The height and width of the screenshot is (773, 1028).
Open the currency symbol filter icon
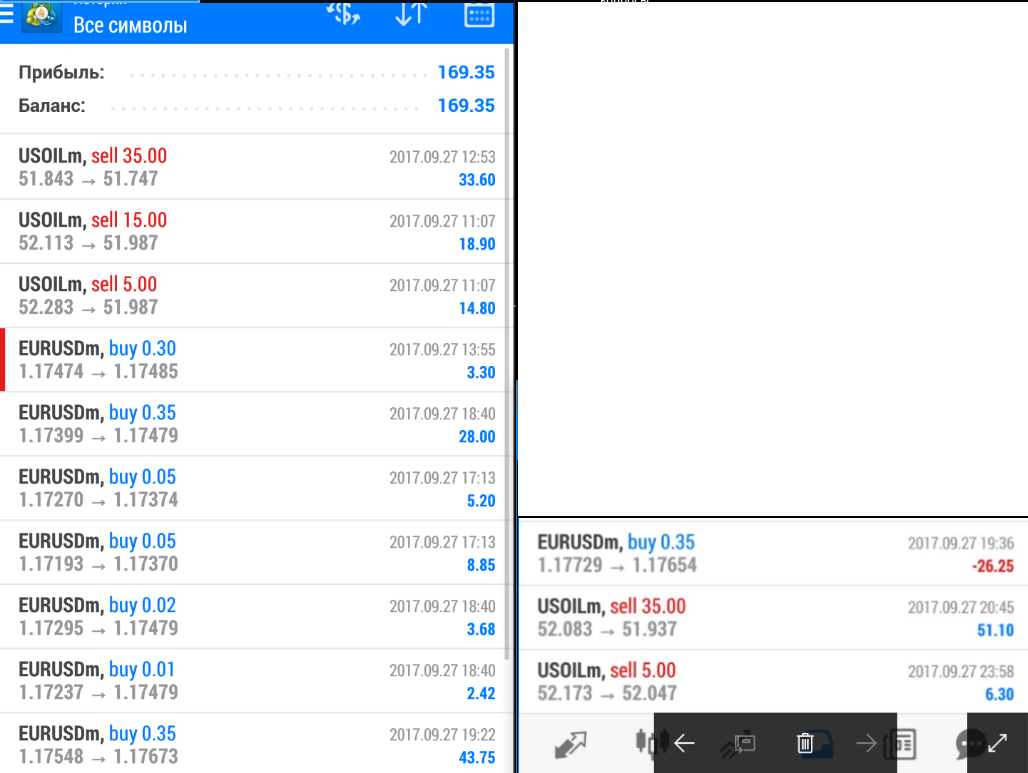click(343, 14)
